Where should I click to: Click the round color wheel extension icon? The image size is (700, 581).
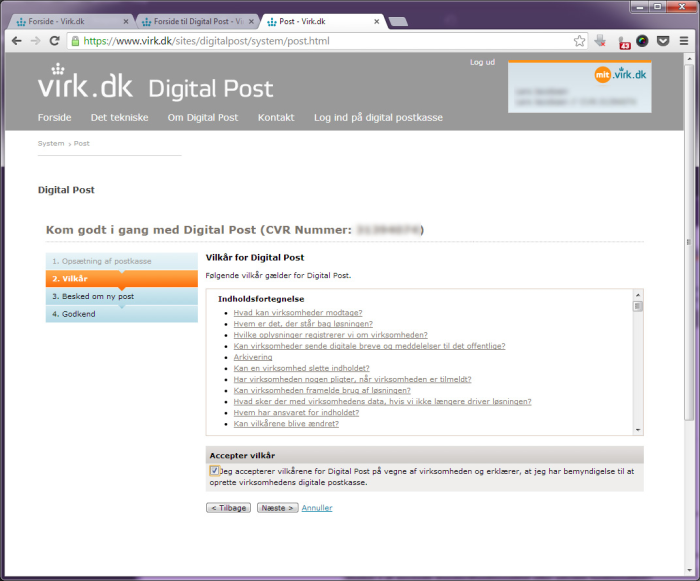click(x=642, y=41)
